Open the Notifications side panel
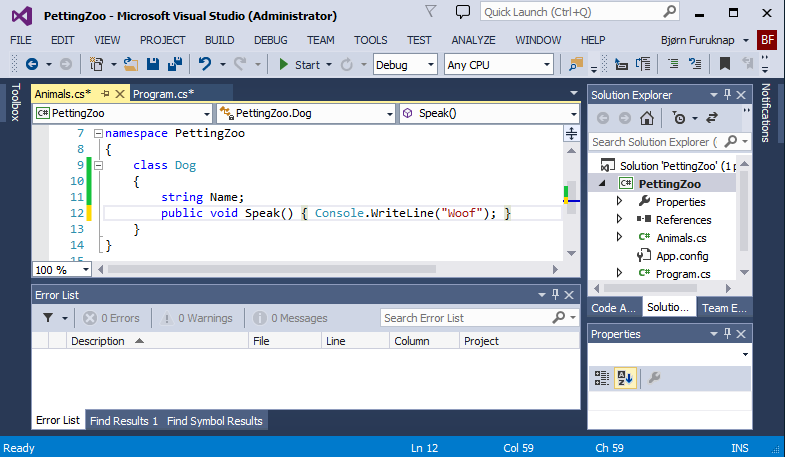Viewport: 785px width, 457px height. pos(765,113)
